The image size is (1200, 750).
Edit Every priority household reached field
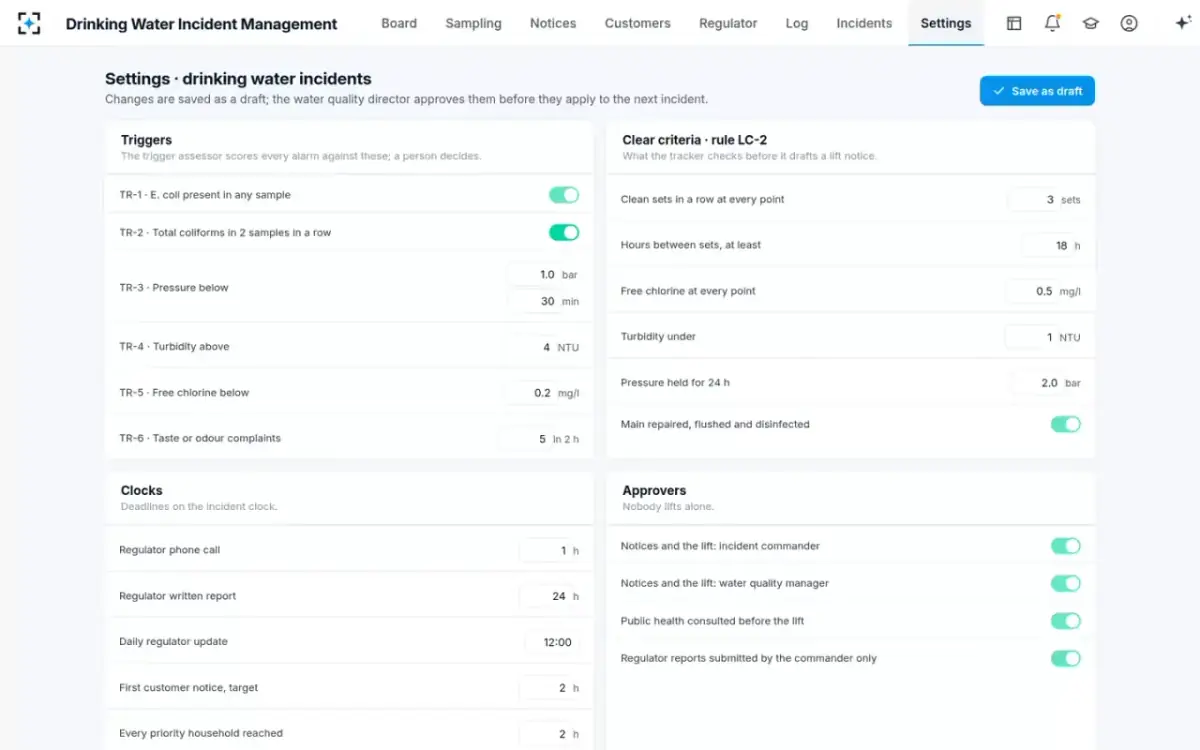tap(545, 734)
